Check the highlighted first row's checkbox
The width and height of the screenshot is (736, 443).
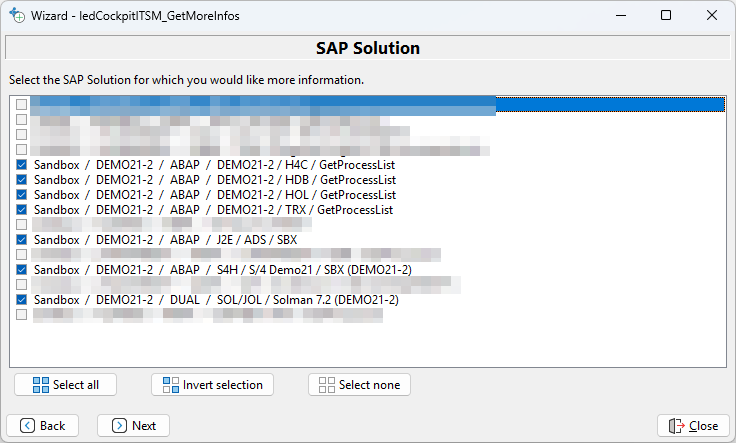tap(22, 105)
